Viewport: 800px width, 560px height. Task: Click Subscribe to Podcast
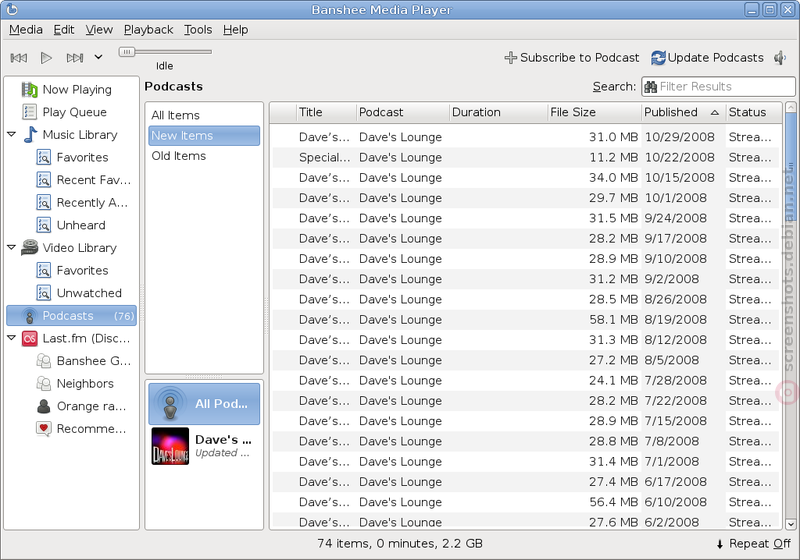(x=571, y=58)
